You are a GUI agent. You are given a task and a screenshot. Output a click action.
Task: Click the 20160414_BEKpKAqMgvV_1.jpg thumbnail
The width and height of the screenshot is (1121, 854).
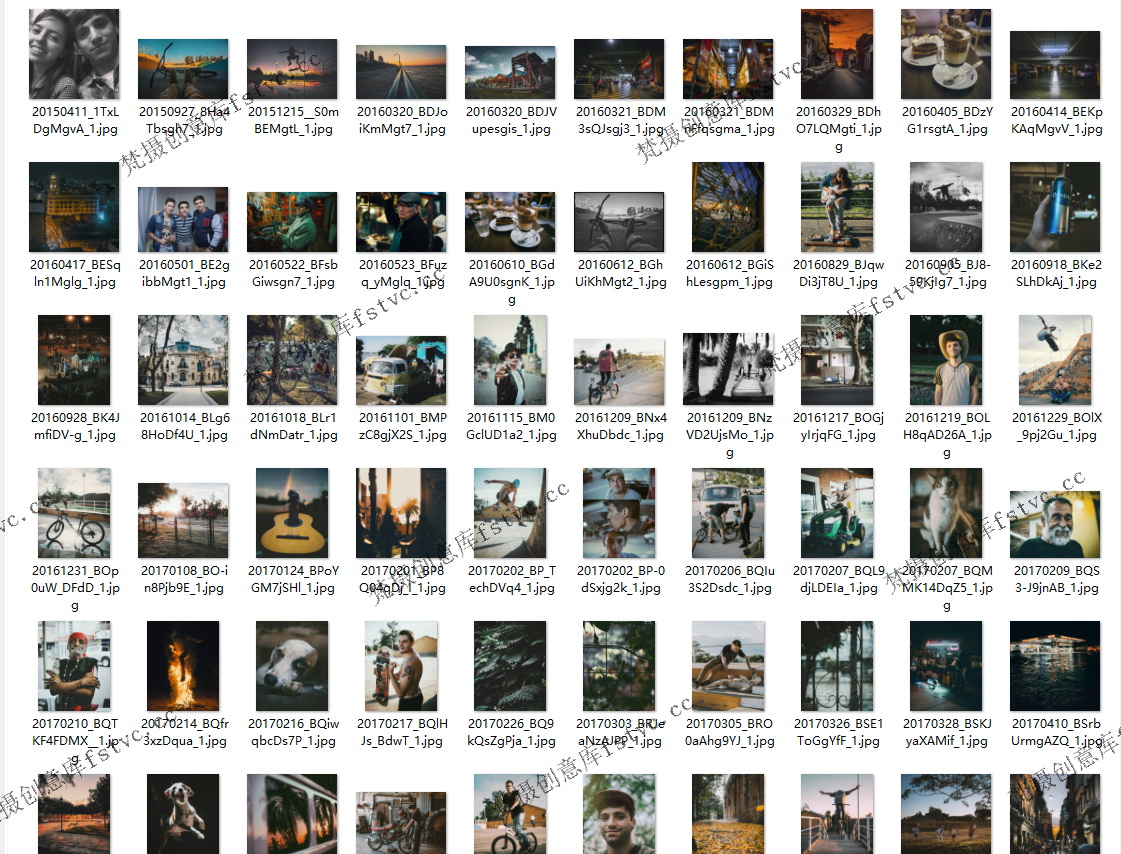[1055, 65]
